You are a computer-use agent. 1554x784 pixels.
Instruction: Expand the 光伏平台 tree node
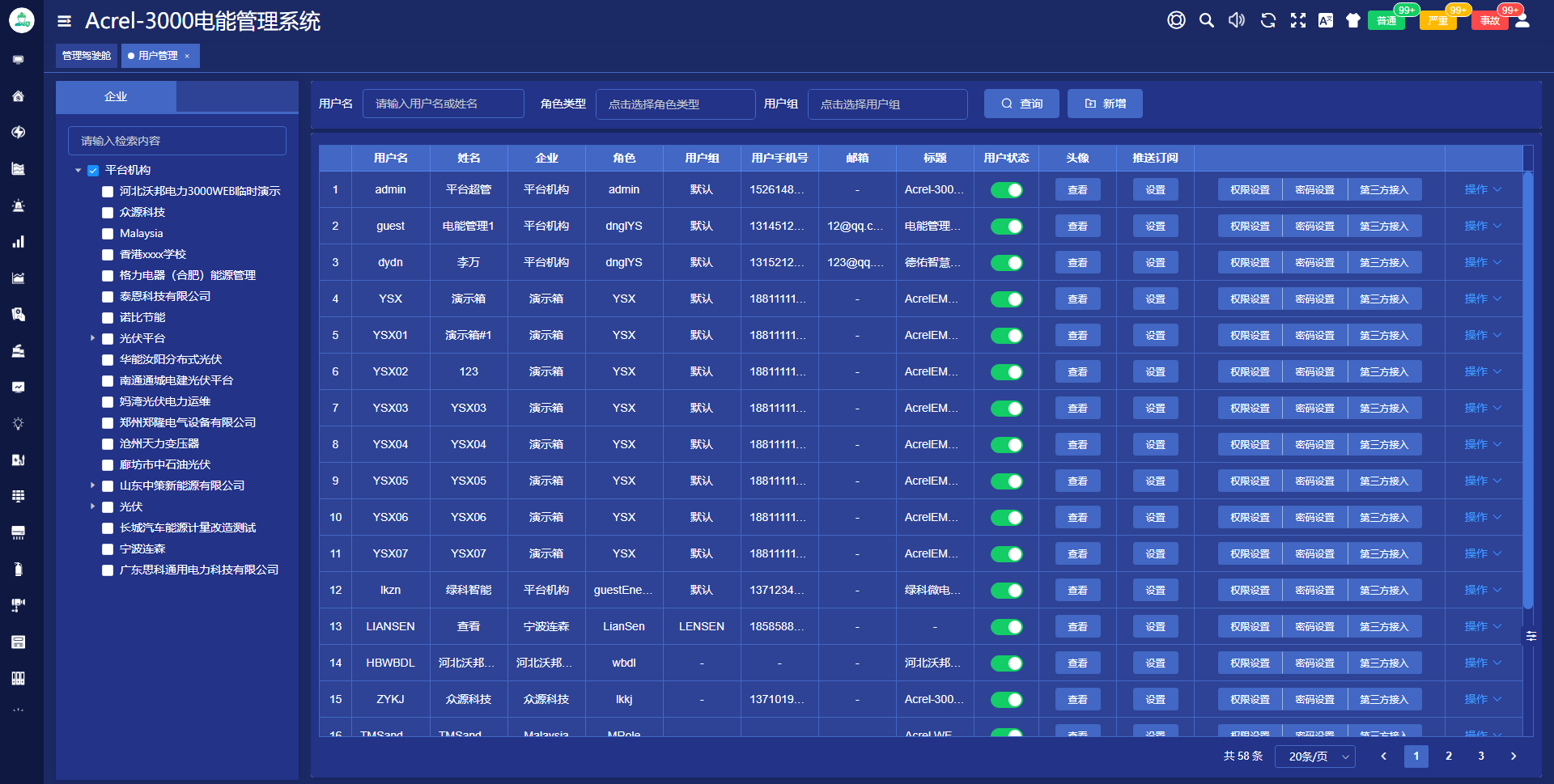[x=93, y=338]
